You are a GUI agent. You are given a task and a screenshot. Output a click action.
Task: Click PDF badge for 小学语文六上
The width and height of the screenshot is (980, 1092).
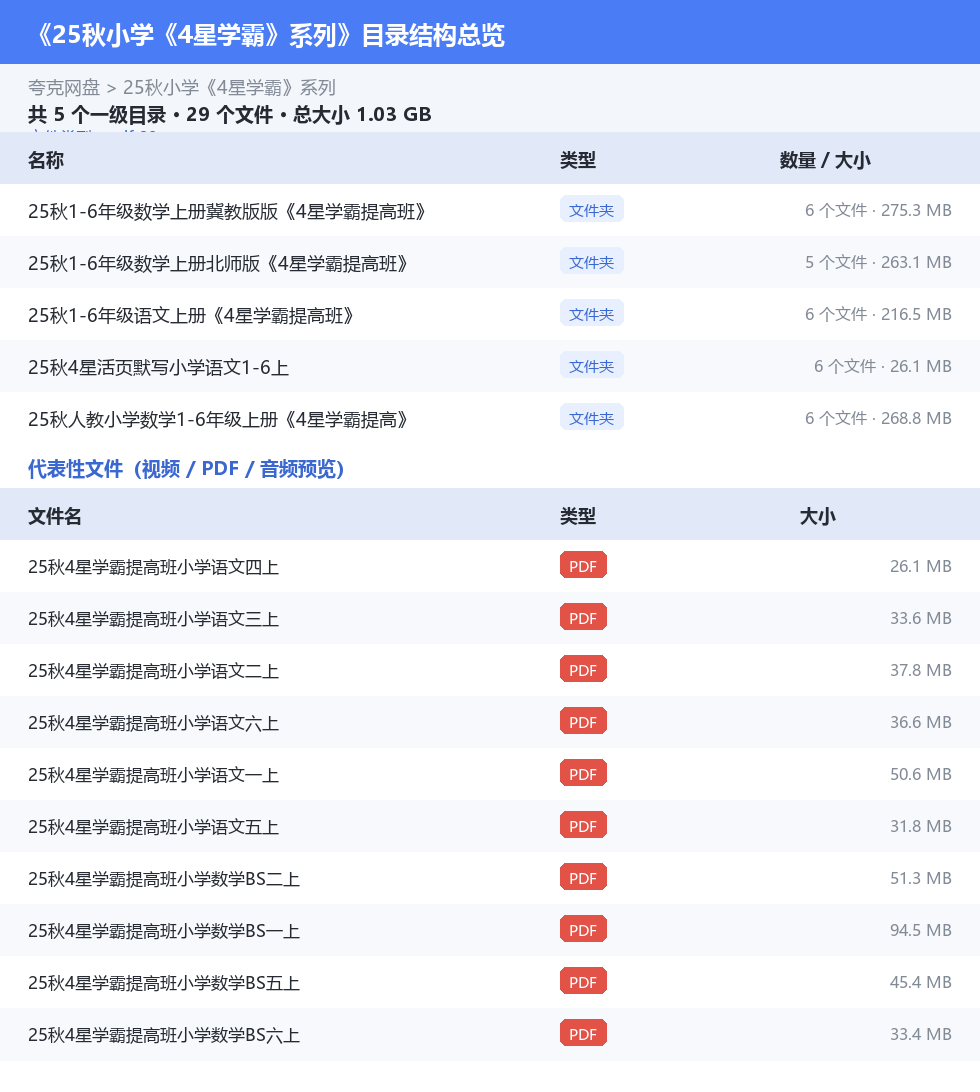coord(583,722)
